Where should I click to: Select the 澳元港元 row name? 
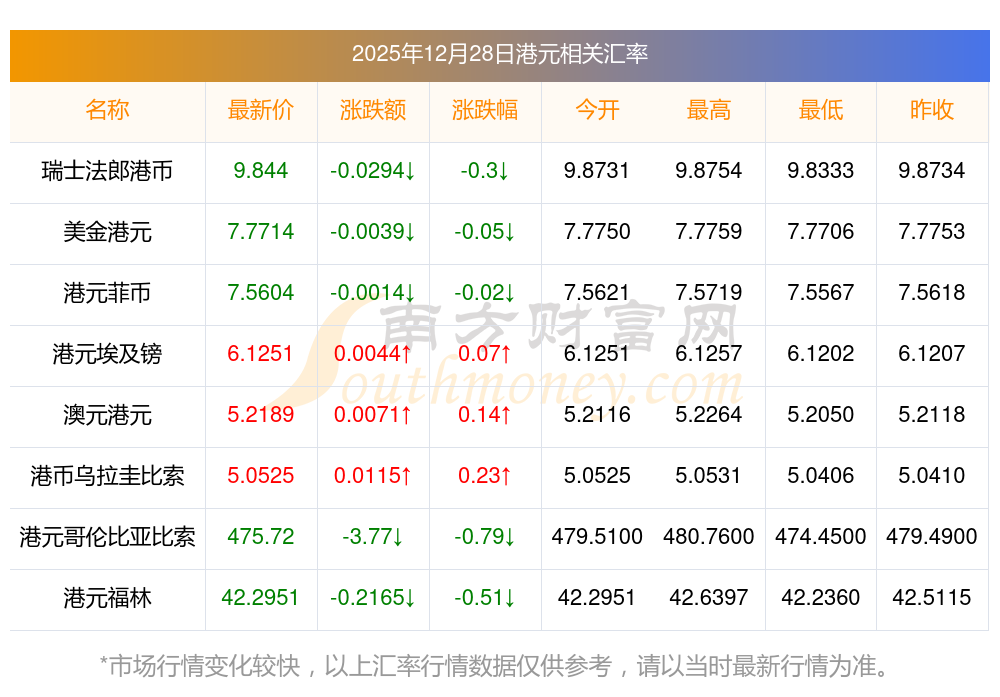point(107,415)
